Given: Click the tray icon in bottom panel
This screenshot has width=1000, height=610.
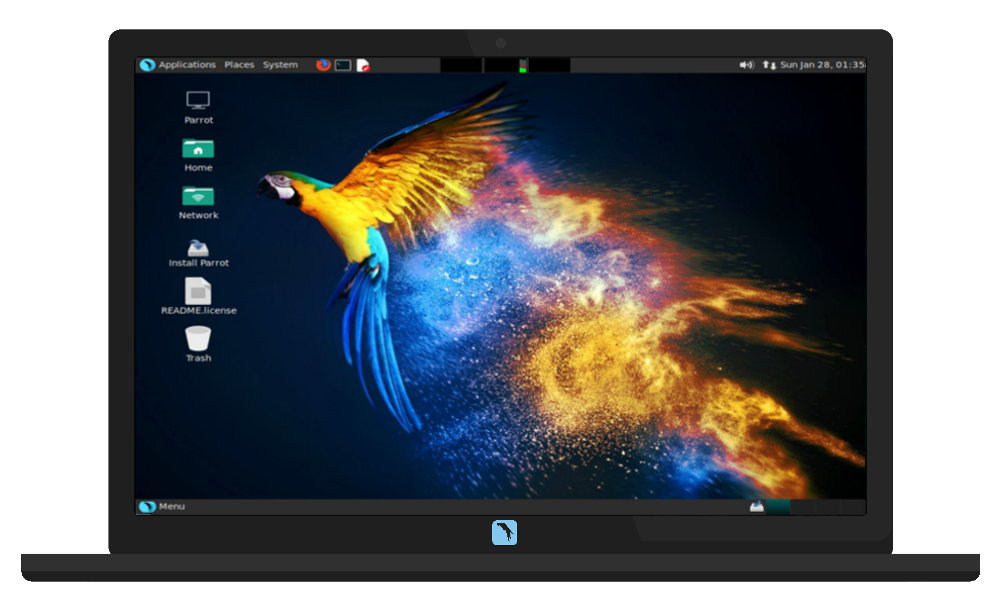Looking at the screenshot, I should (757, 507).
